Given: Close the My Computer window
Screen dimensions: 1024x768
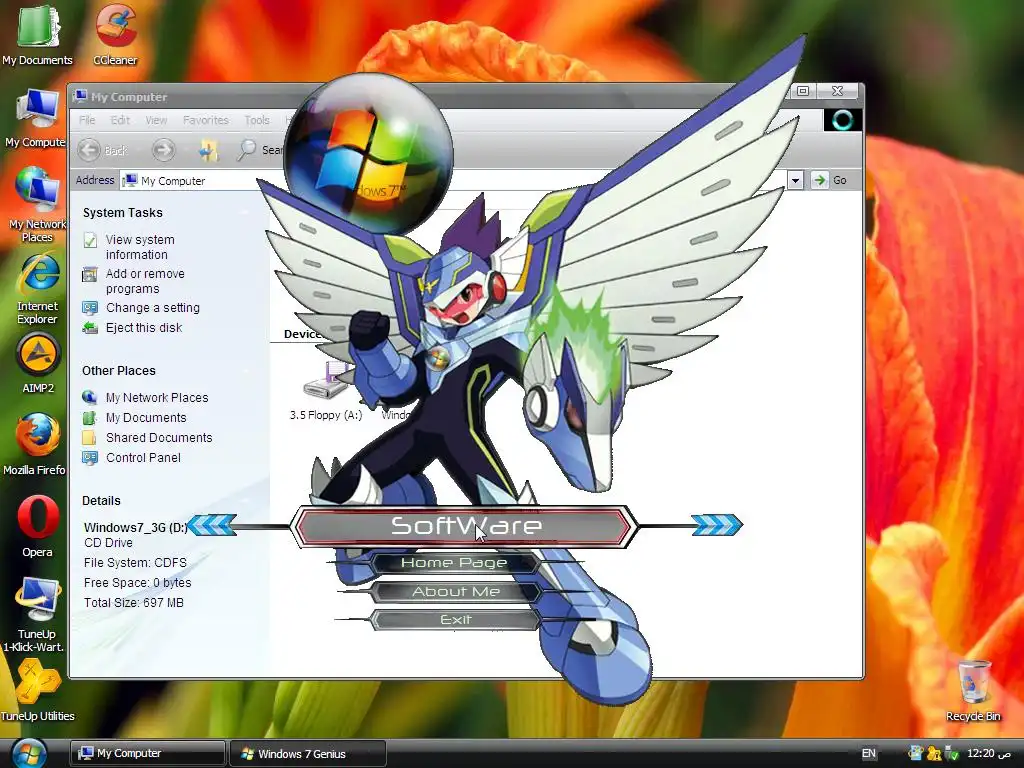Looking at the screenshot, I should (x=839, y=91).
